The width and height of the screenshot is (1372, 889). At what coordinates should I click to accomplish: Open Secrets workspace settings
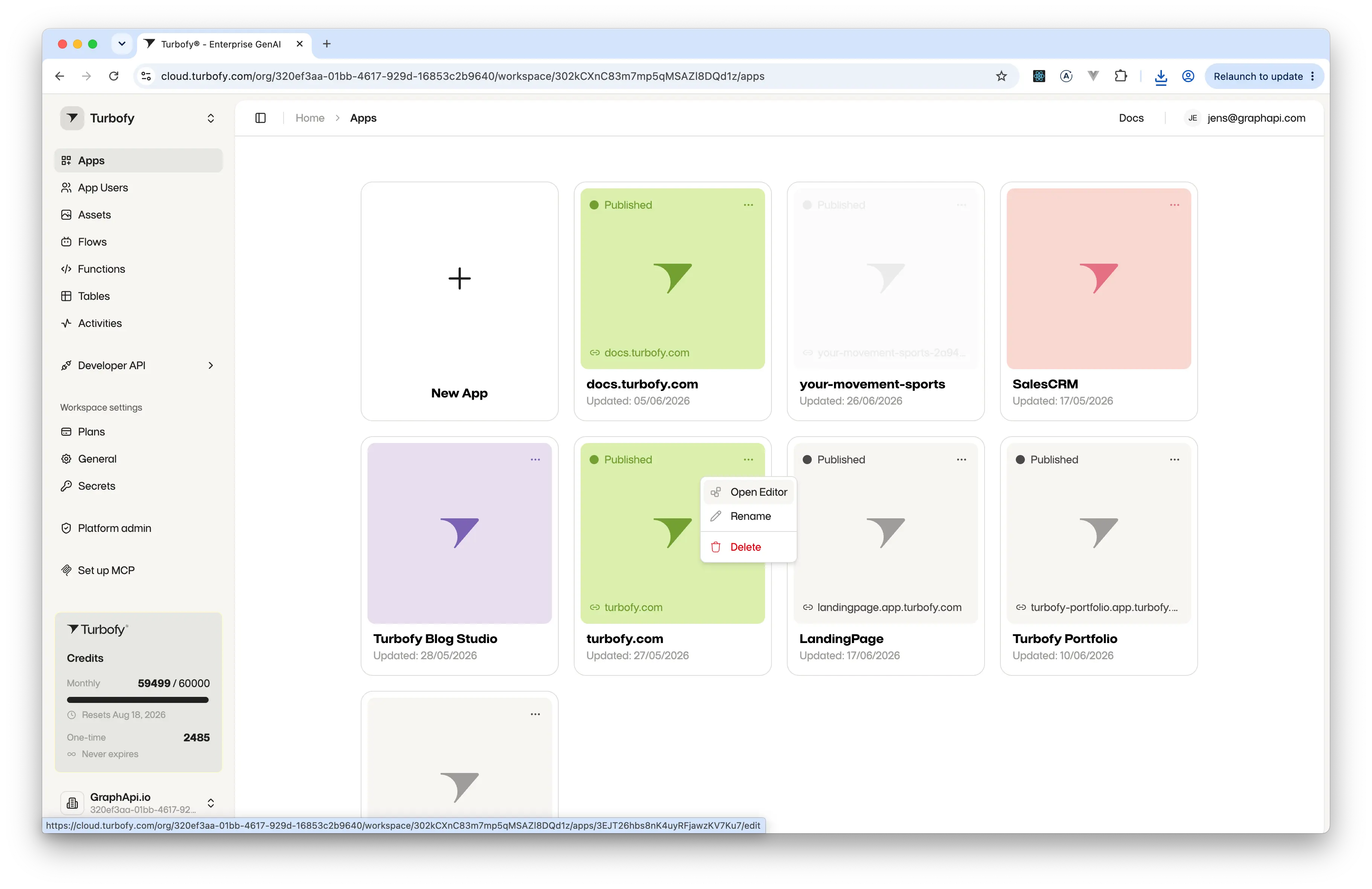[x=138, y=486]
